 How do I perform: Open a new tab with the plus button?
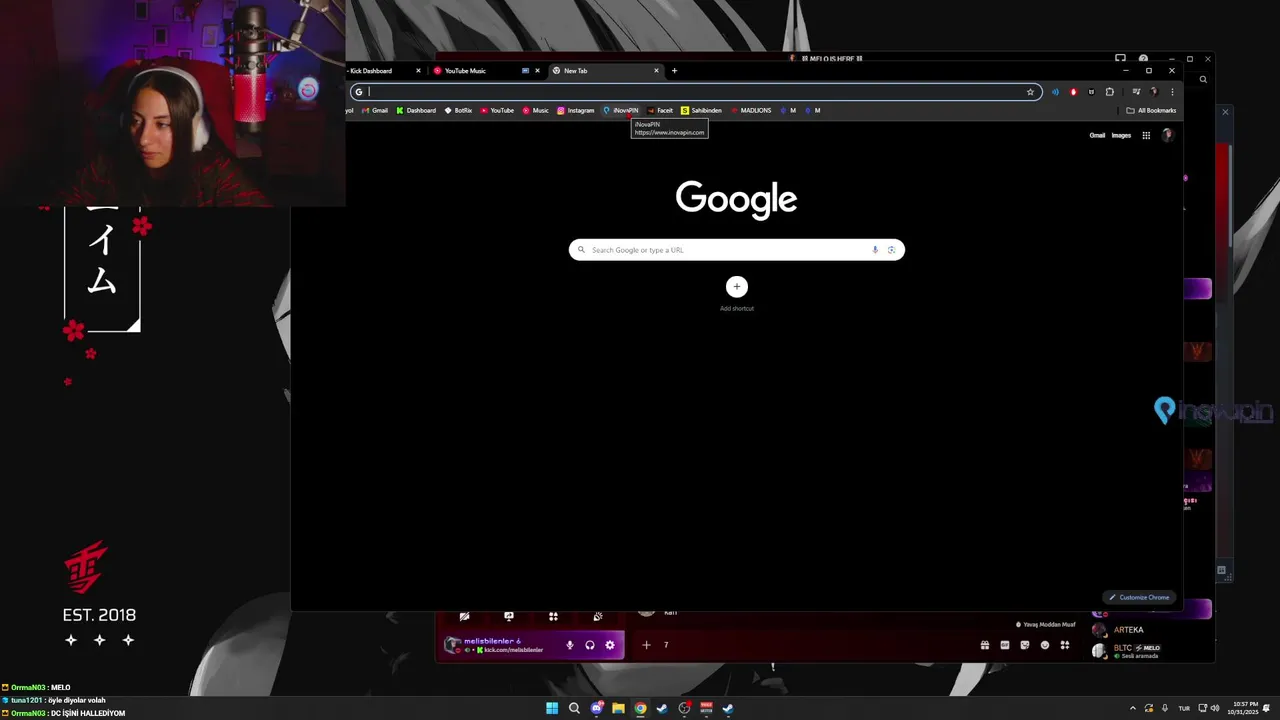tap(674, 71)
